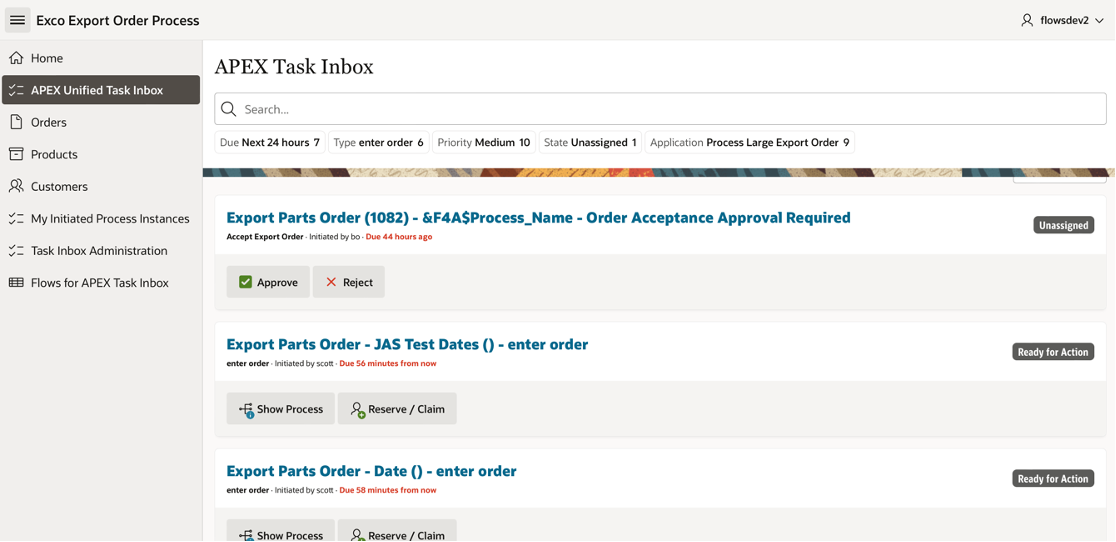Show Process for Export Parts Order - Date task
The height and width of the screenshot is (542, 1116).
click(280, 532)
